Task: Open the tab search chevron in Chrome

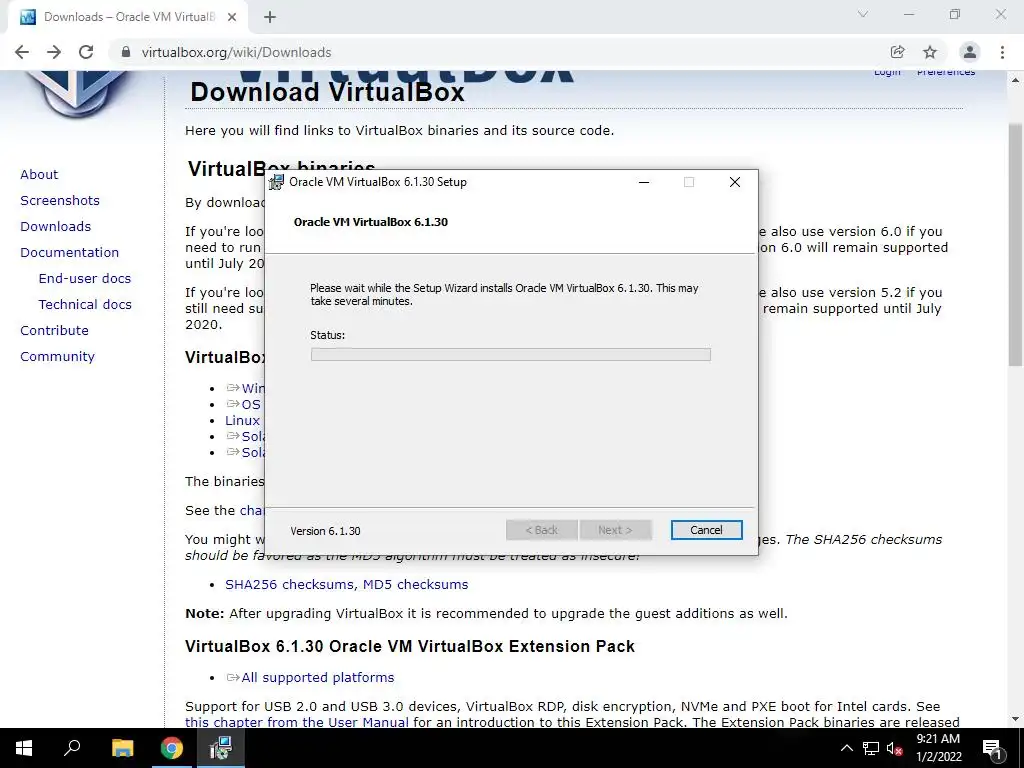Action: tap(863, 14)
